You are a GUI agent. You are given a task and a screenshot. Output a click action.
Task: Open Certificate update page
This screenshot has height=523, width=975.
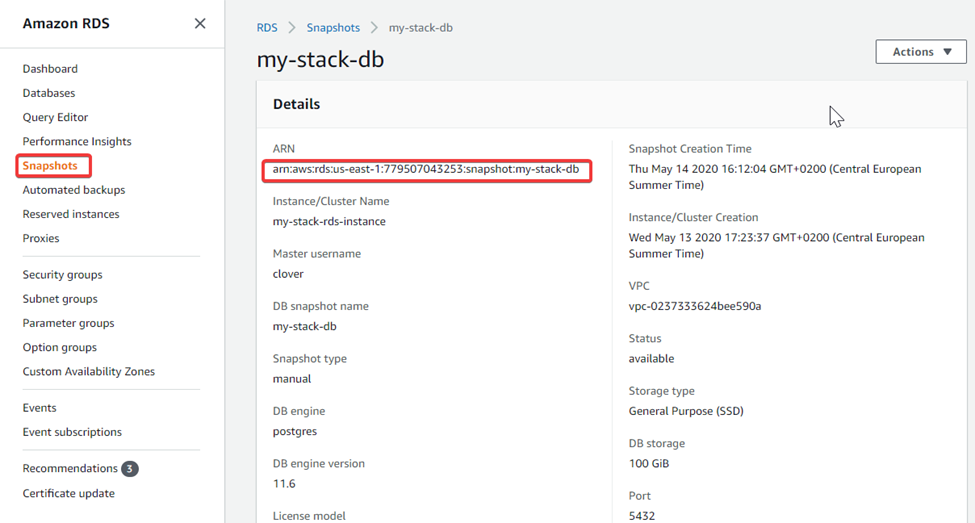coord(68,493)
